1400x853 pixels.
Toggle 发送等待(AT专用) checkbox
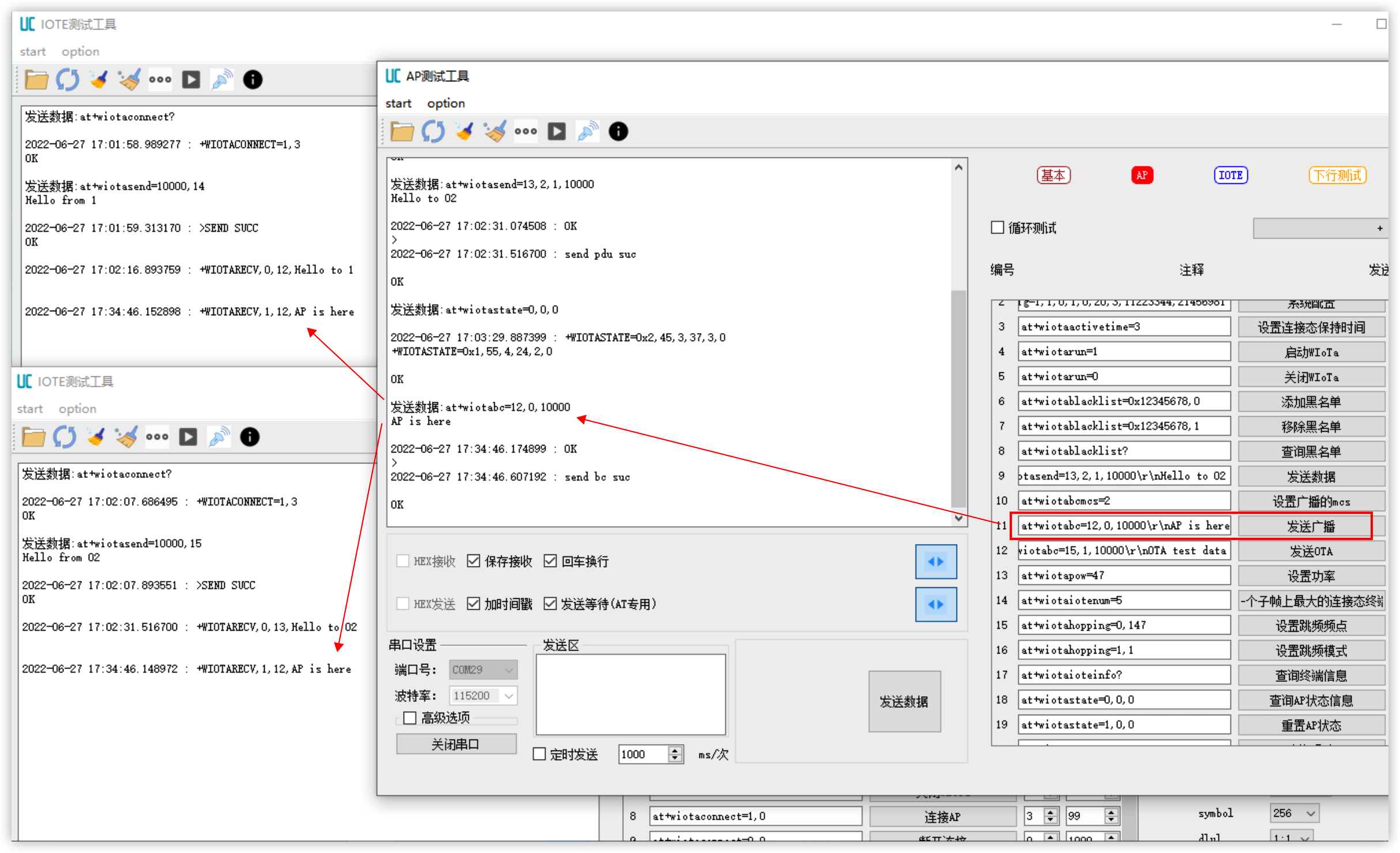(x=550, y=603)
